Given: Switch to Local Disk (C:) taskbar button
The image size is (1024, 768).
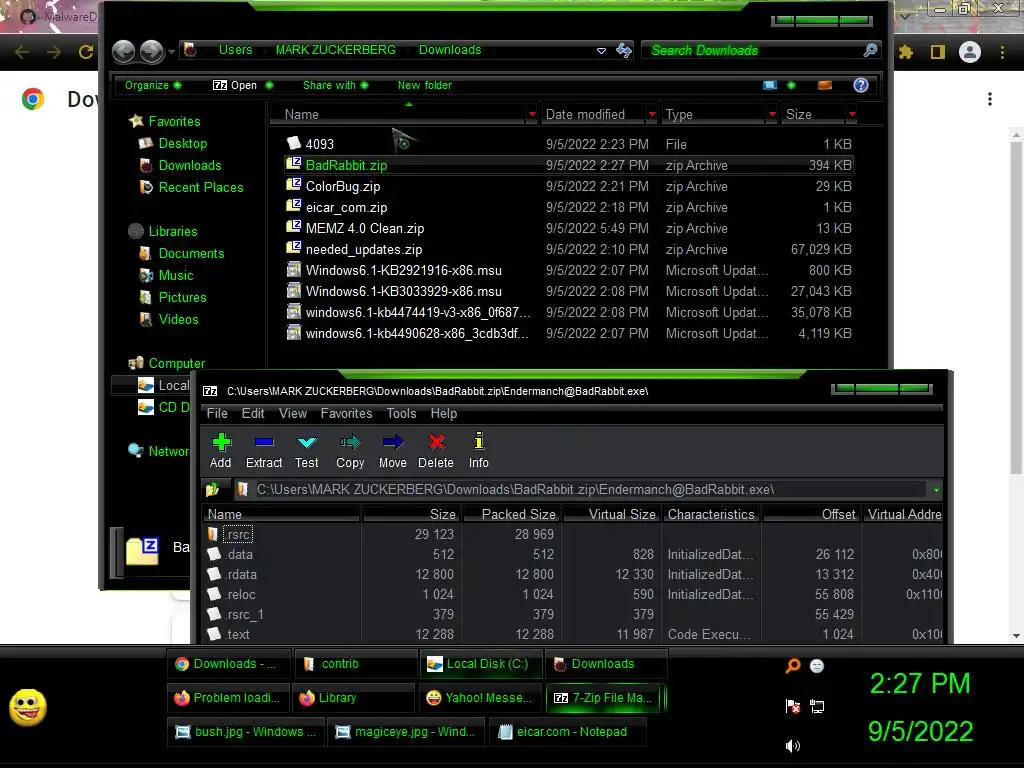Looking at the screenshot, I should pyautogui.click(x=481, y=664).
